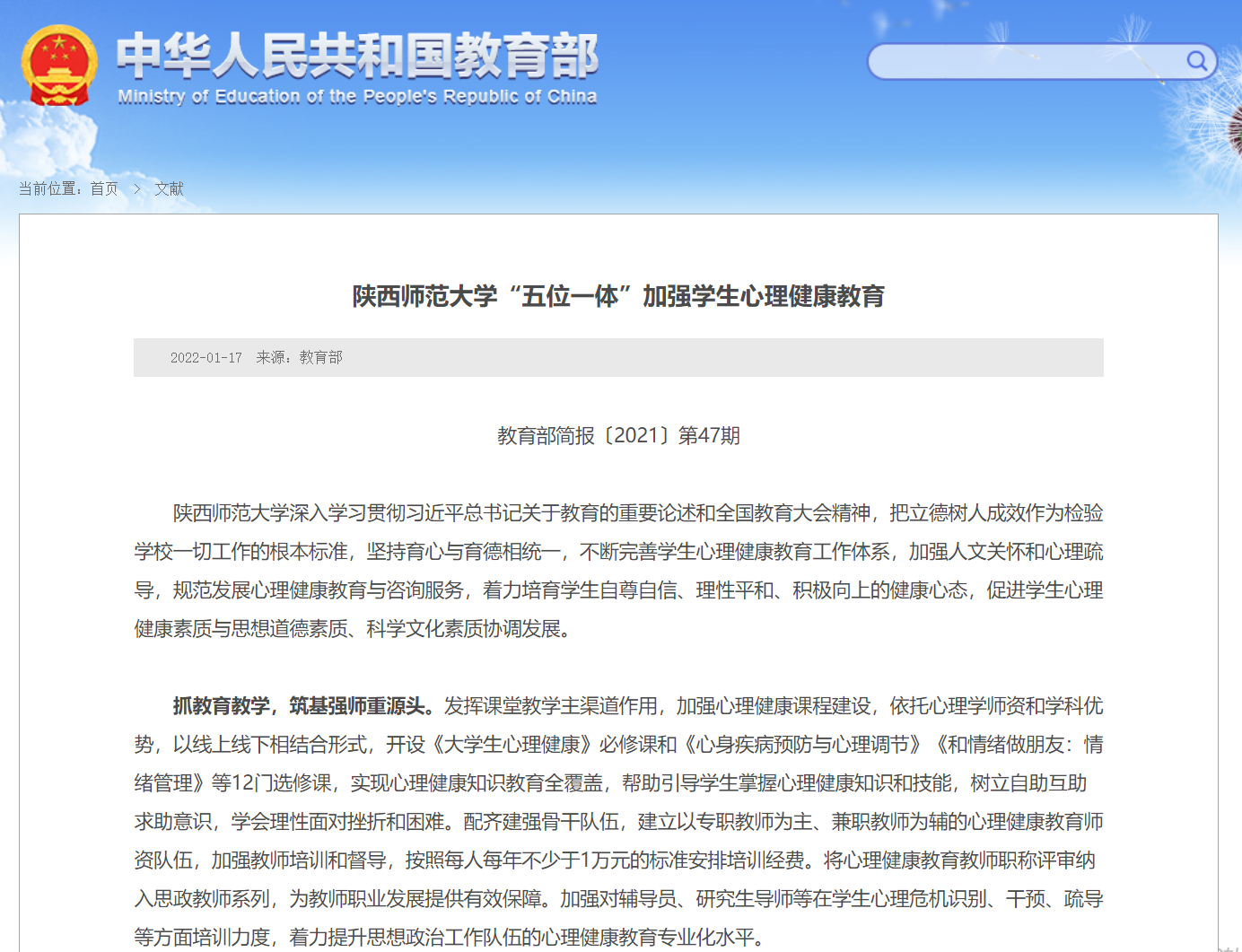
Task: Click the national emblem logo
Action: coord(58,66)
